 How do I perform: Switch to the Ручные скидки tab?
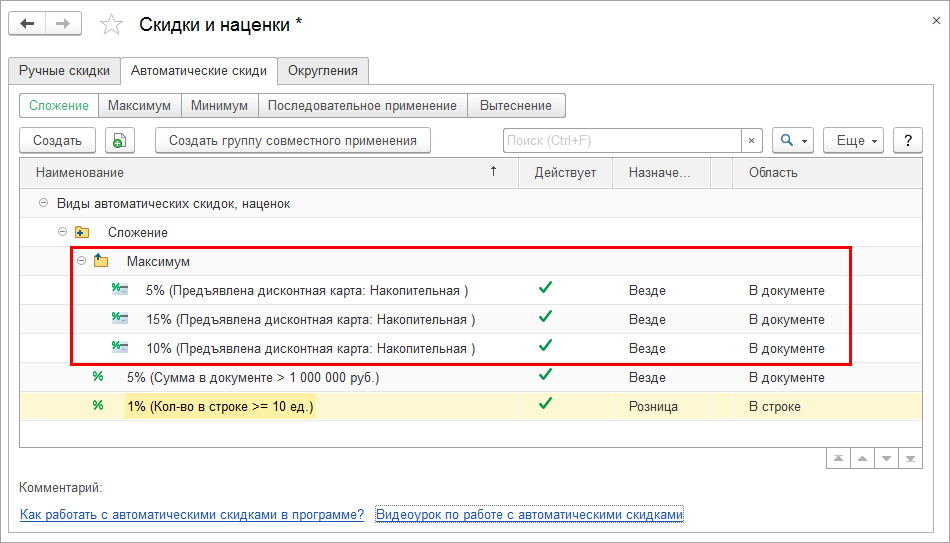pyautogui.click(x=64, y=71)
